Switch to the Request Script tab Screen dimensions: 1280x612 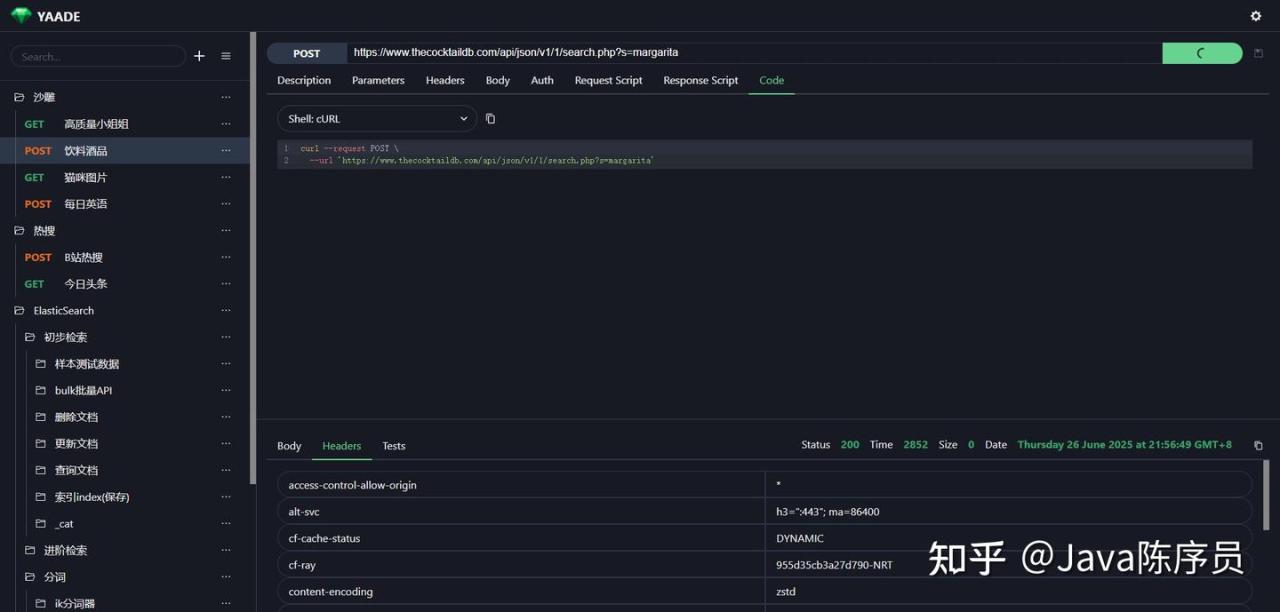[608, 80]
